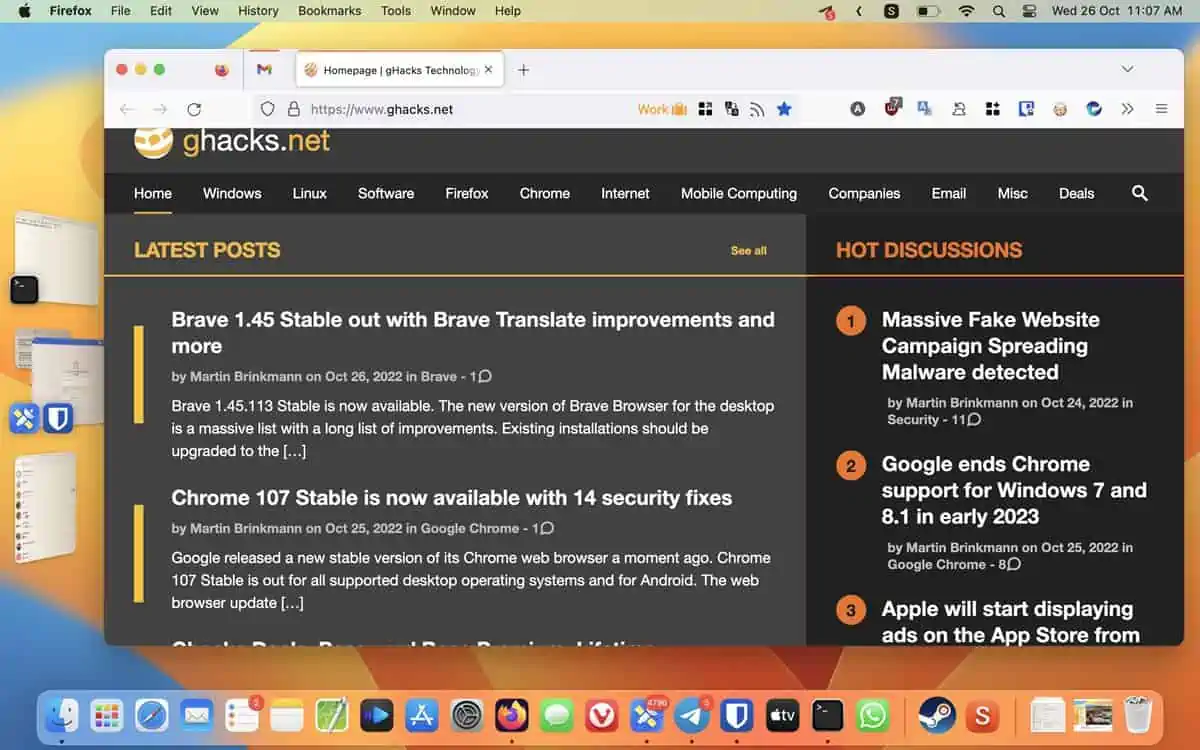Click the site security padlock icon
The height and width of the screenshot is (750, 1200).
(x=293, y=109)
